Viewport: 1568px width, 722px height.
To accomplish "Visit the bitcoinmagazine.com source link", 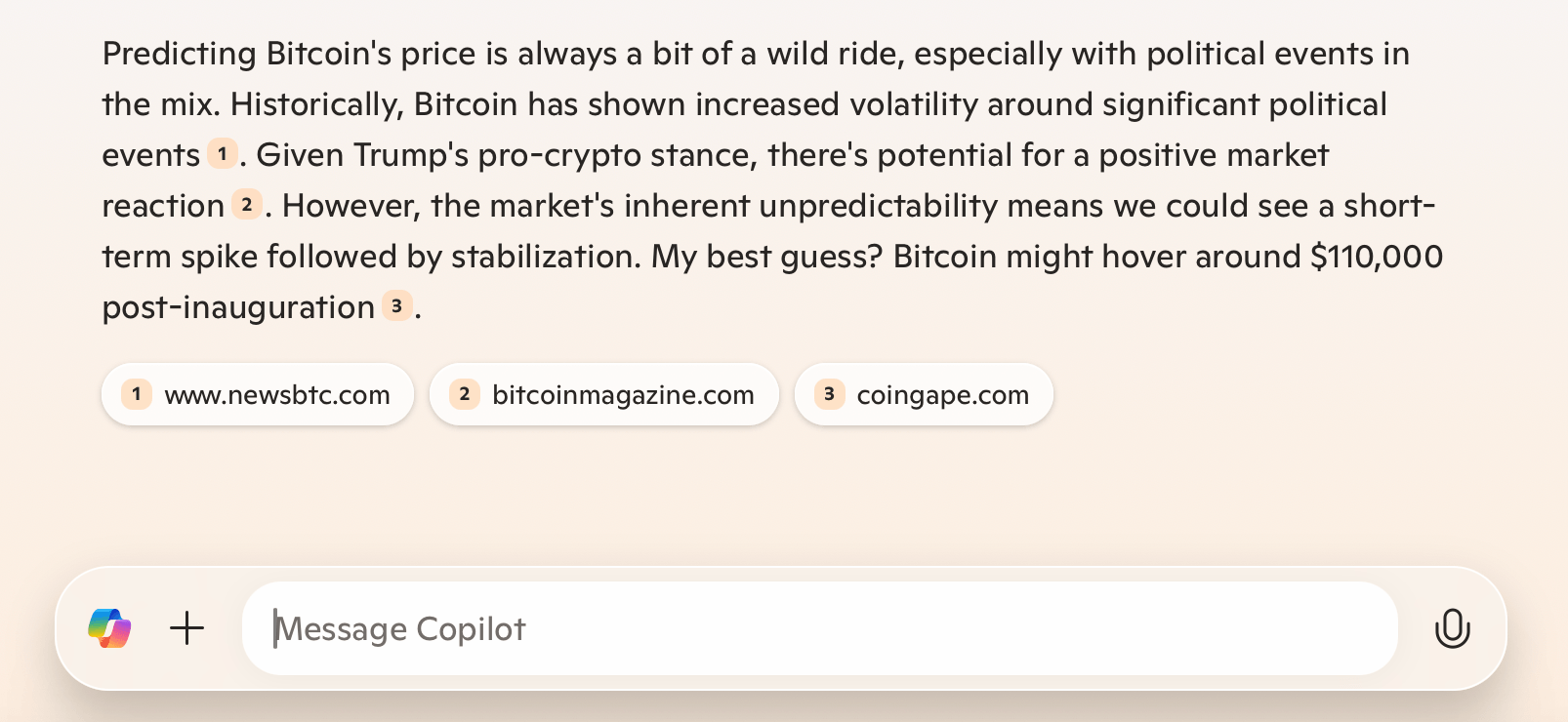I will point(623,395).
